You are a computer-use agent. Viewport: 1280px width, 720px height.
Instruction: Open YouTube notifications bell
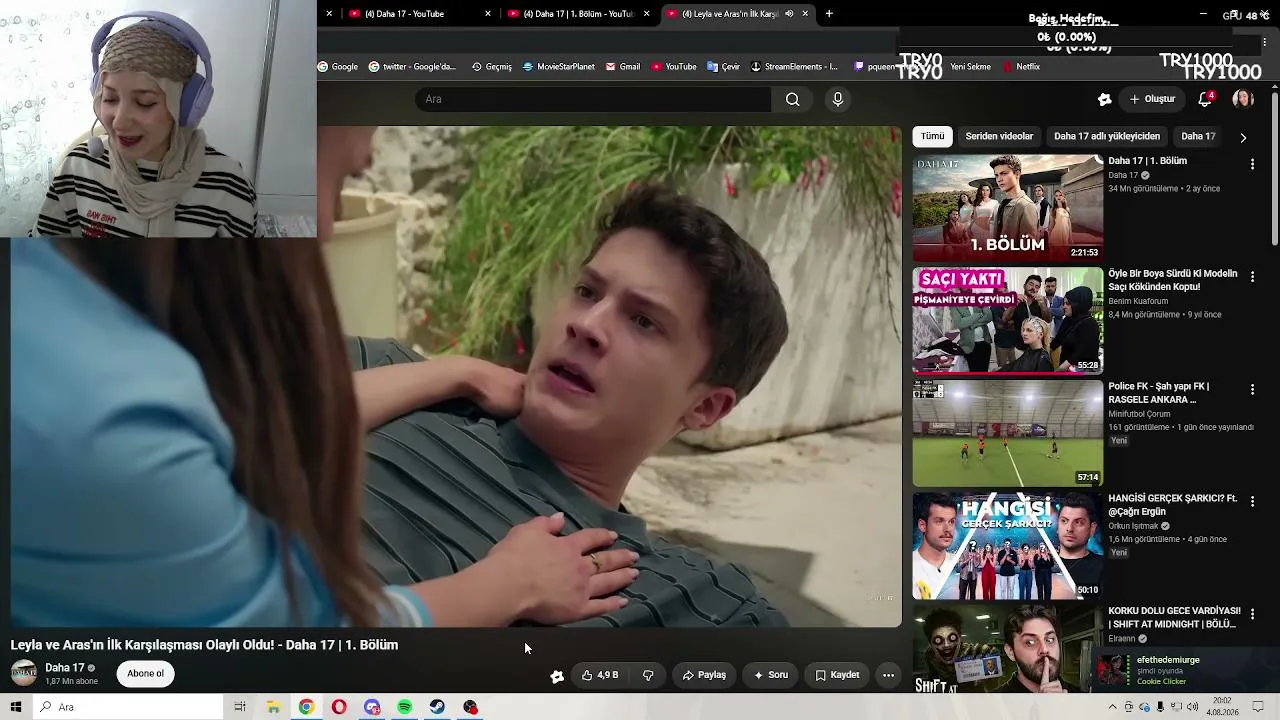pos(1205,99)
